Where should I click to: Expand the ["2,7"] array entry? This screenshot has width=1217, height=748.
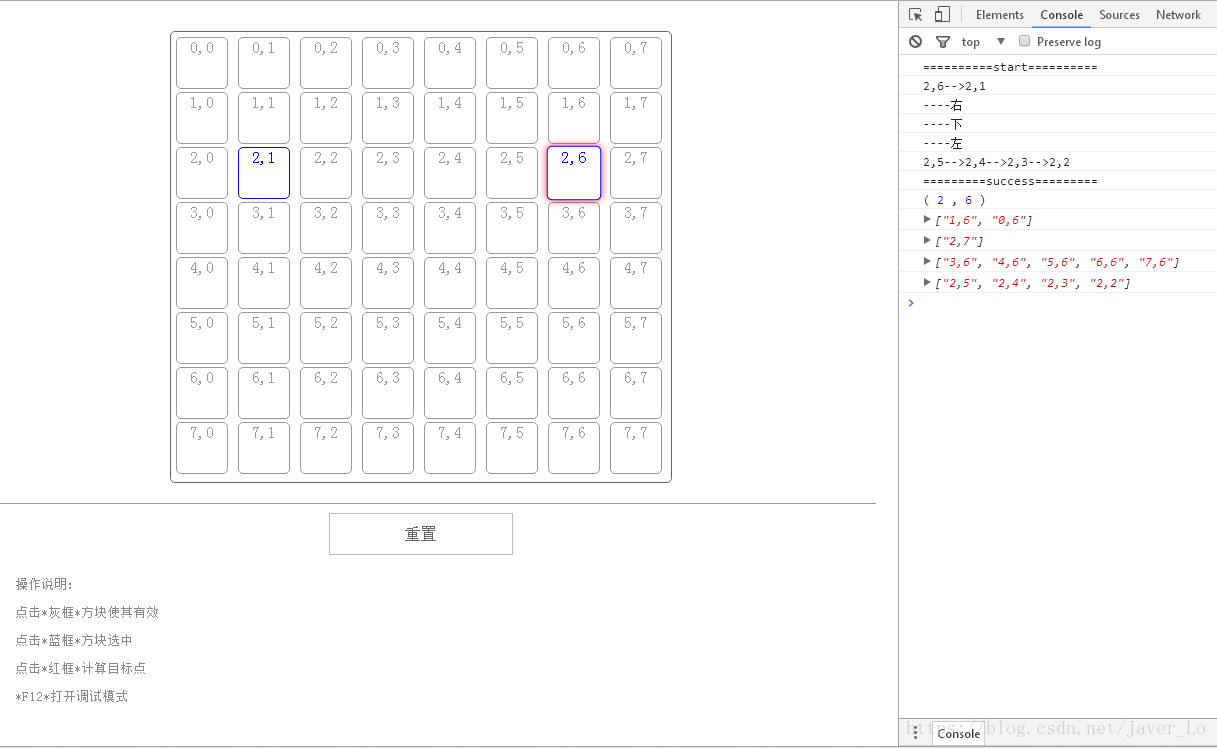(928, 240)
